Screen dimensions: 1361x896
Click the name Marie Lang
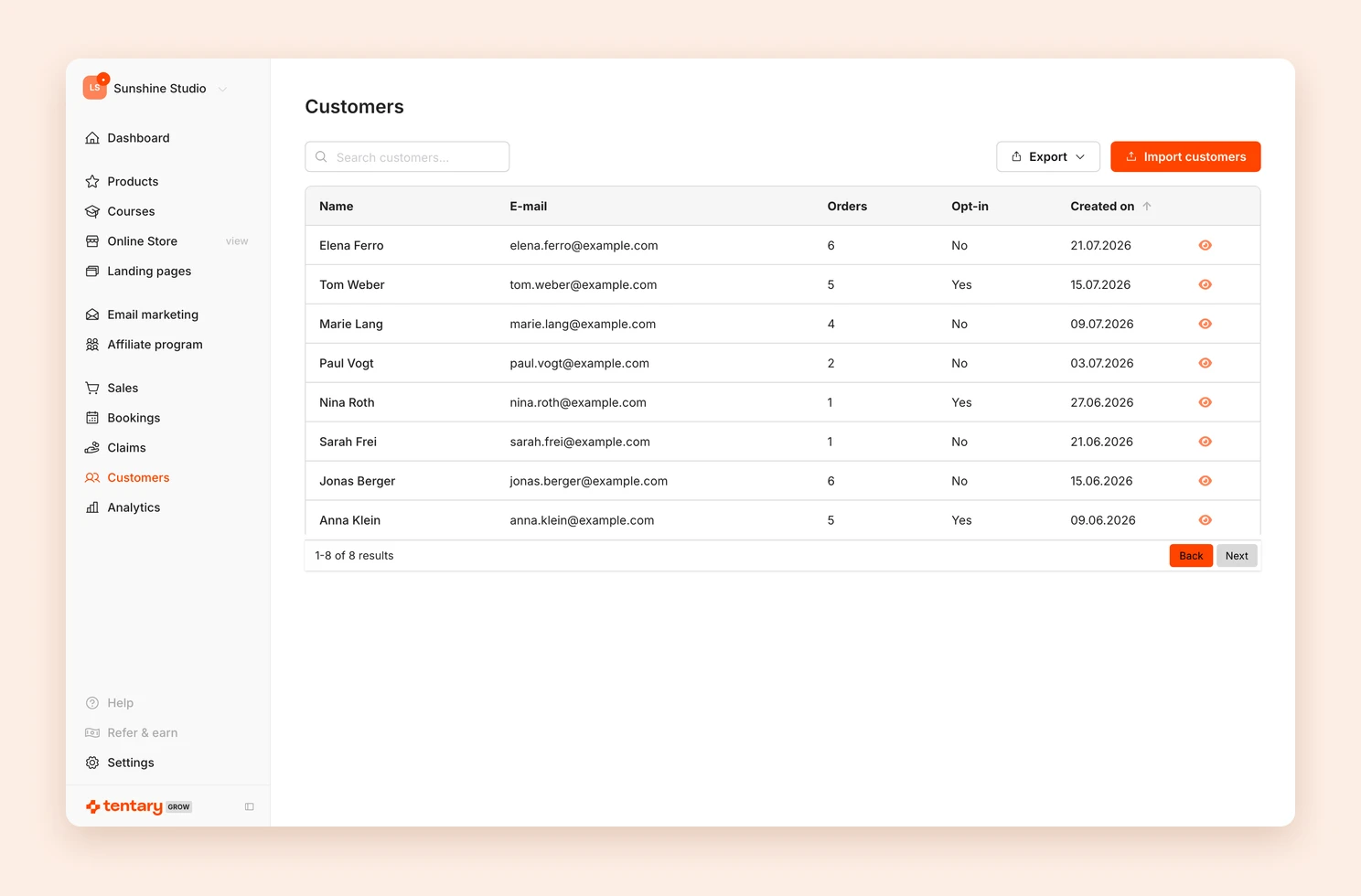[x=351, y=324]
